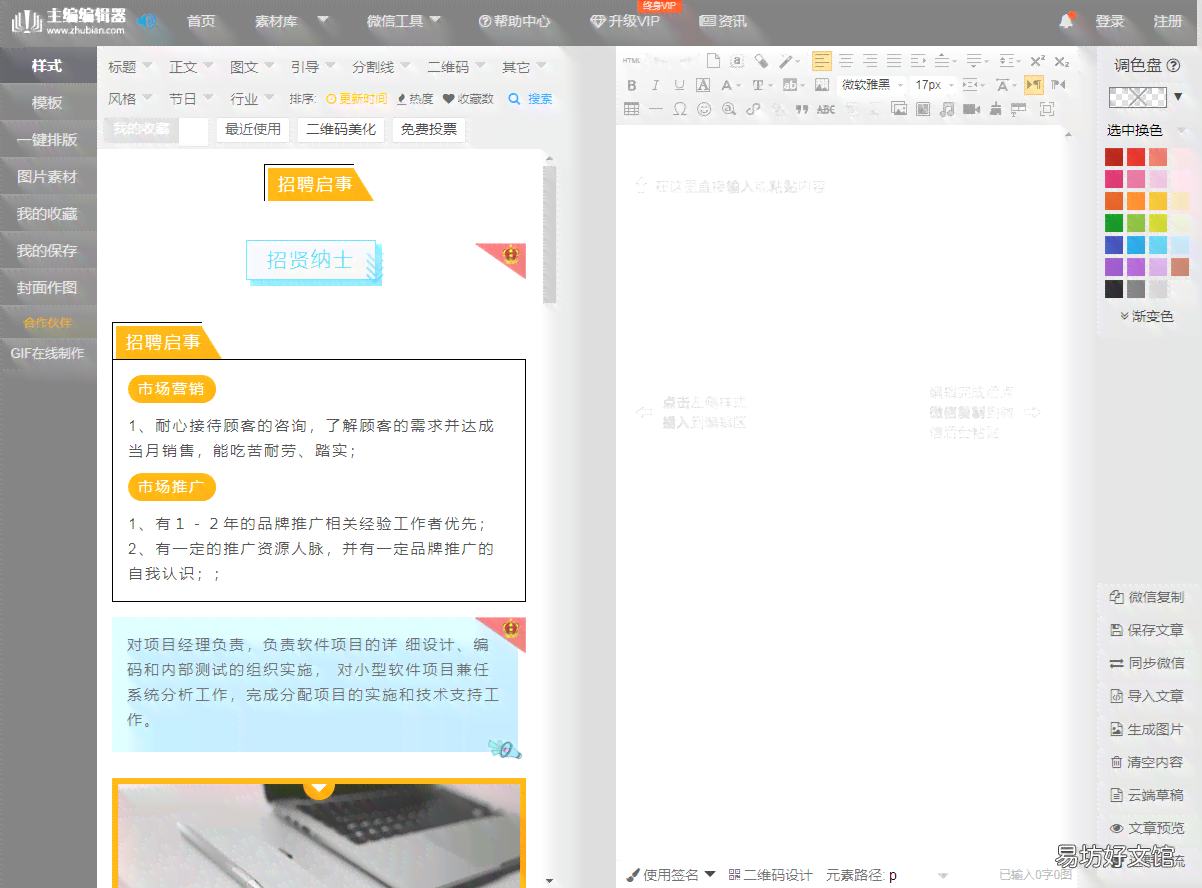Expand the 分割线 style category
Screen dimensions: 1202x888
pos(380,67)
